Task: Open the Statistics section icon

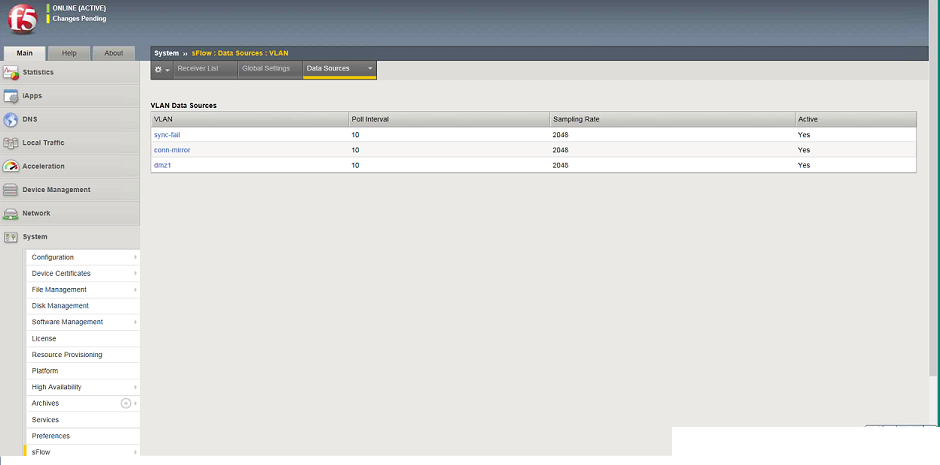Action: coord(11,73)
